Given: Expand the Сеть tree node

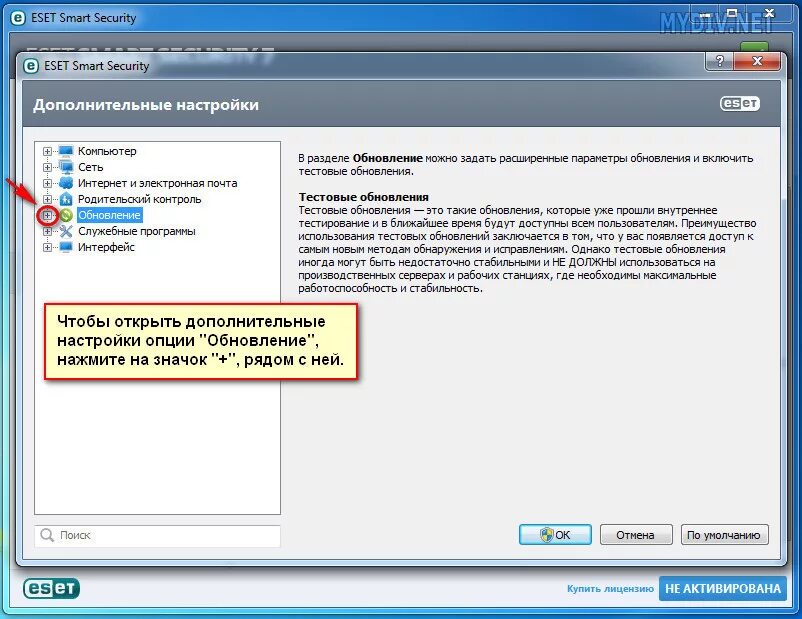Looking at the screenshot, I should click(47, 167).
